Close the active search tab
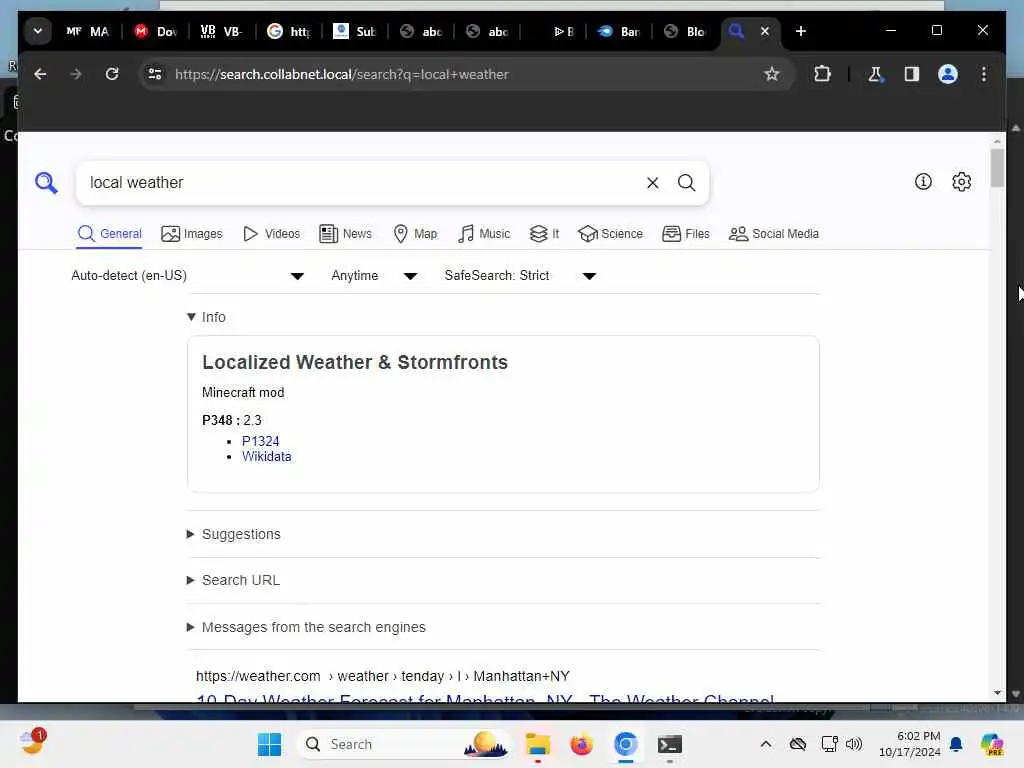 [x=765, y=31]
